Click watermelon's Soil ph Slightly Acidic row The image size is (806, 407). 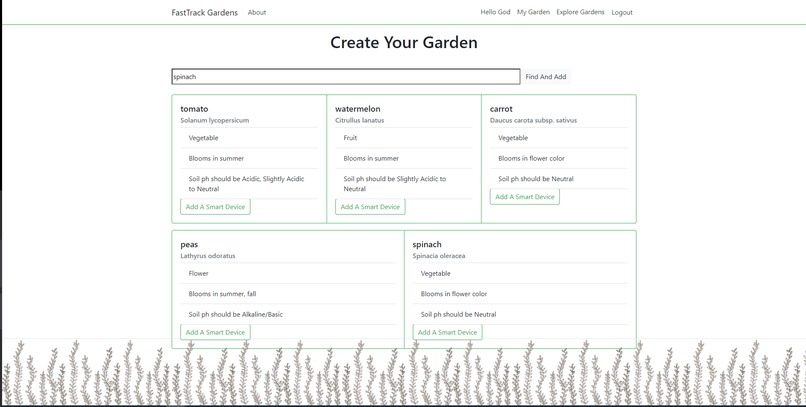[x=404, y=184]
